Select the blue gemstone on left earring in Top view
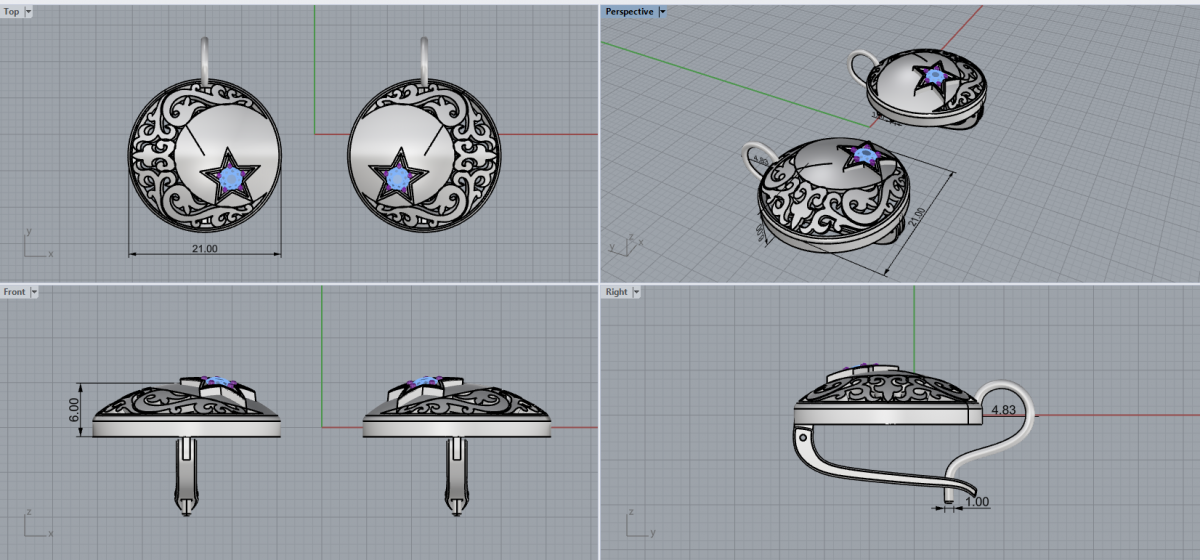The image size is (1200, 560). click(x=233, y=178)
